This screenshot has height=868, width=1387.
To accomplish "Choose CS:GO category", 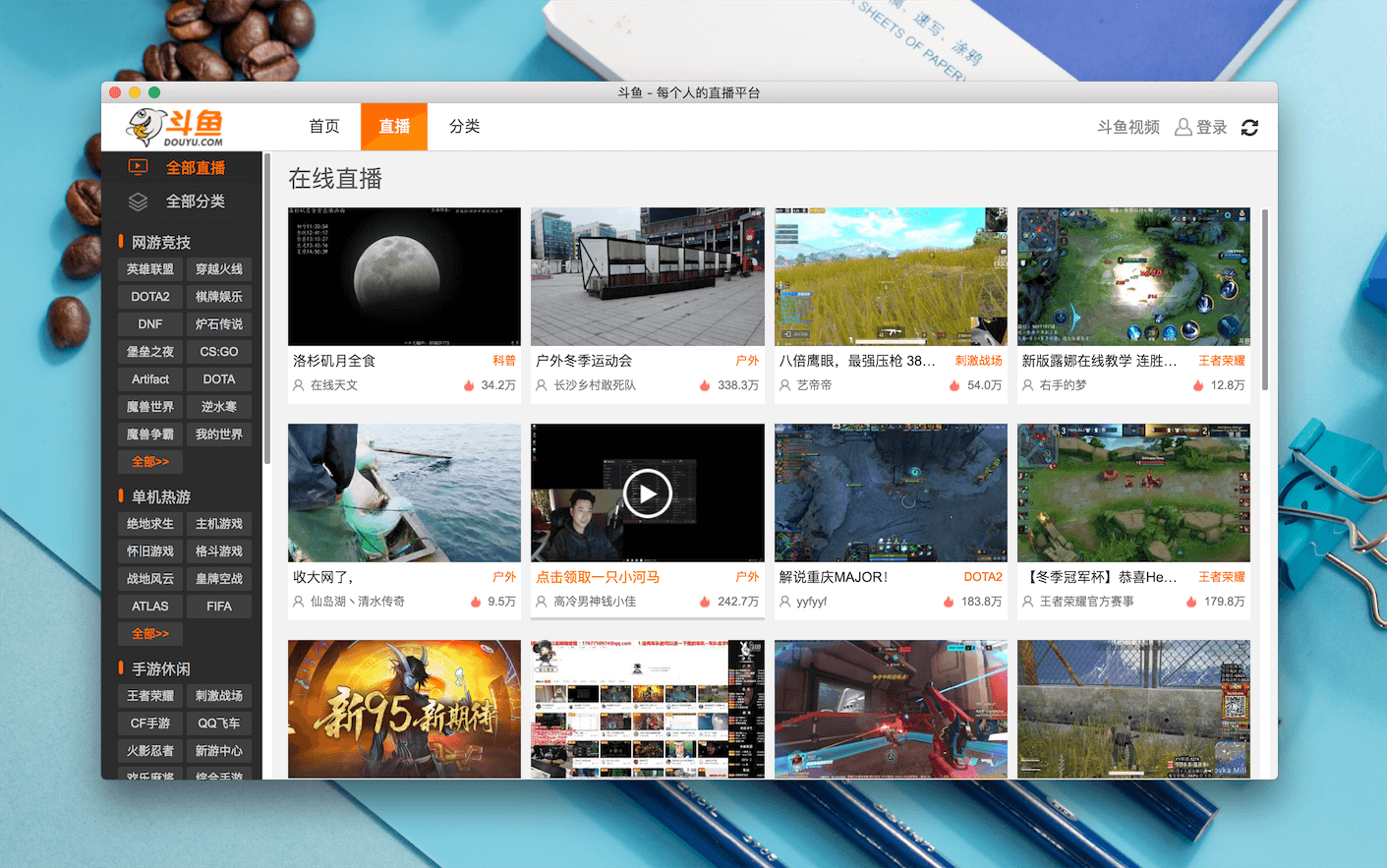I will pos(219,352).
